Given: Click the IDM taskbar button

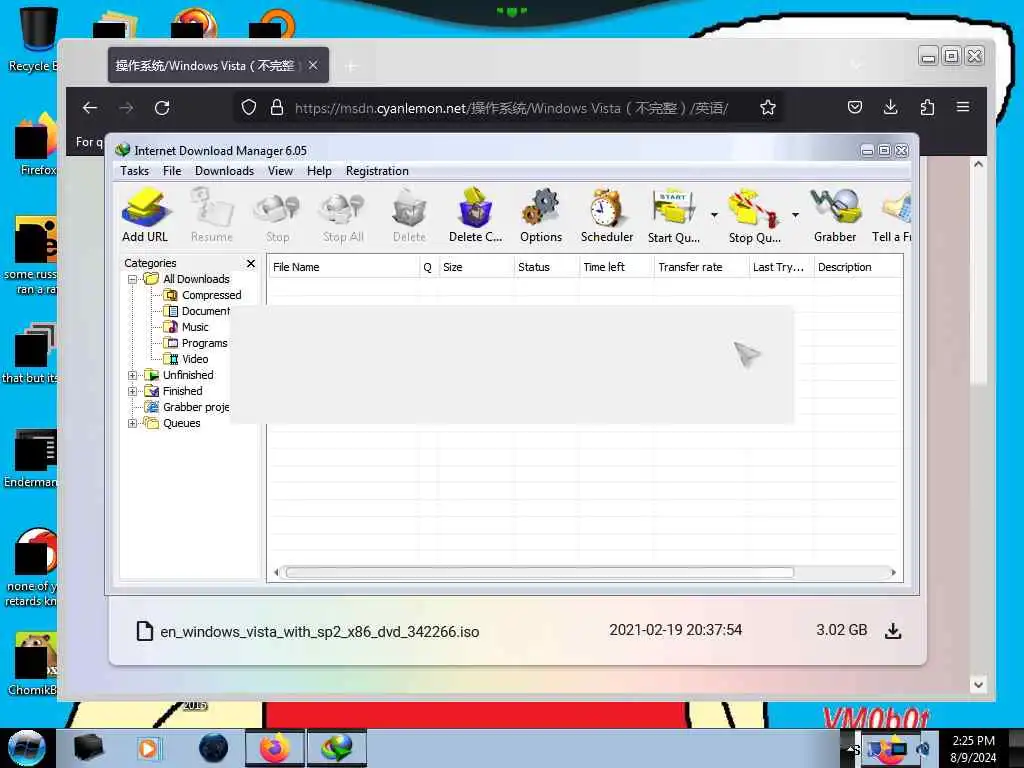Looking at the screenshot, I should (337, 748).
